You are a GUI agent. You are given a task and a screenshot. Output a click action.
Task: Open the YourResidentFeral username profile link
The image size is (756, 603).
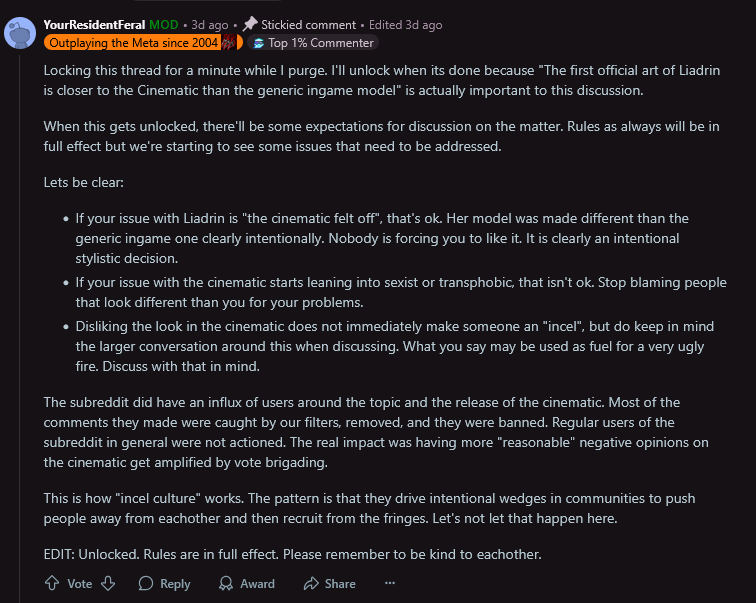pyautogui.click(x=94, y=25)
